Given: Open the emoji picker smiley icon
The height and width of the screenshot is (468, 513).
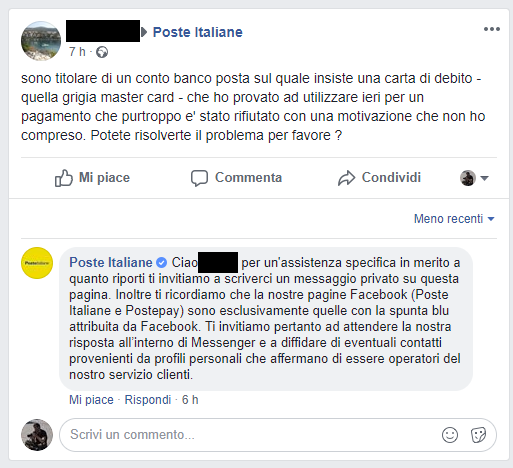Looking at the screenshot, I should click(x=450, y=435).
